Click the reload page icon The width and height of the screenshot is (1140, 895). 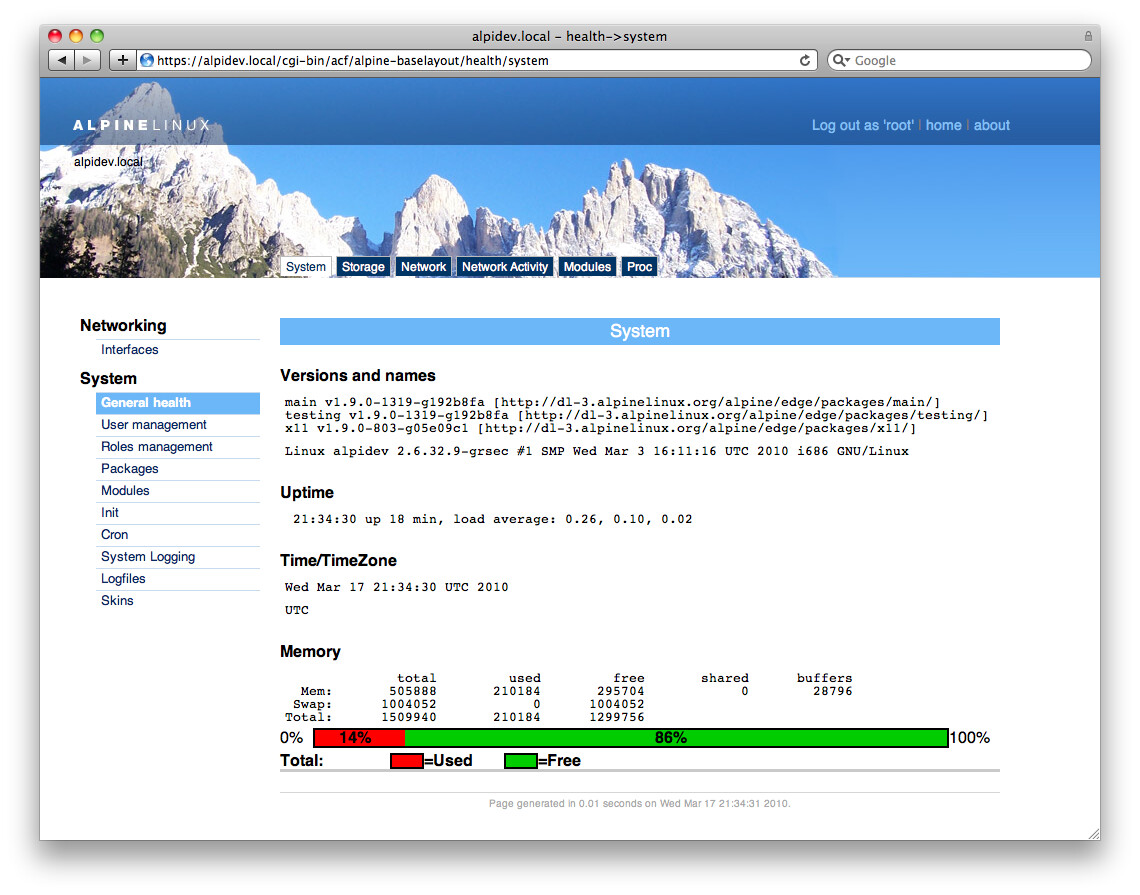click(805, 60)
